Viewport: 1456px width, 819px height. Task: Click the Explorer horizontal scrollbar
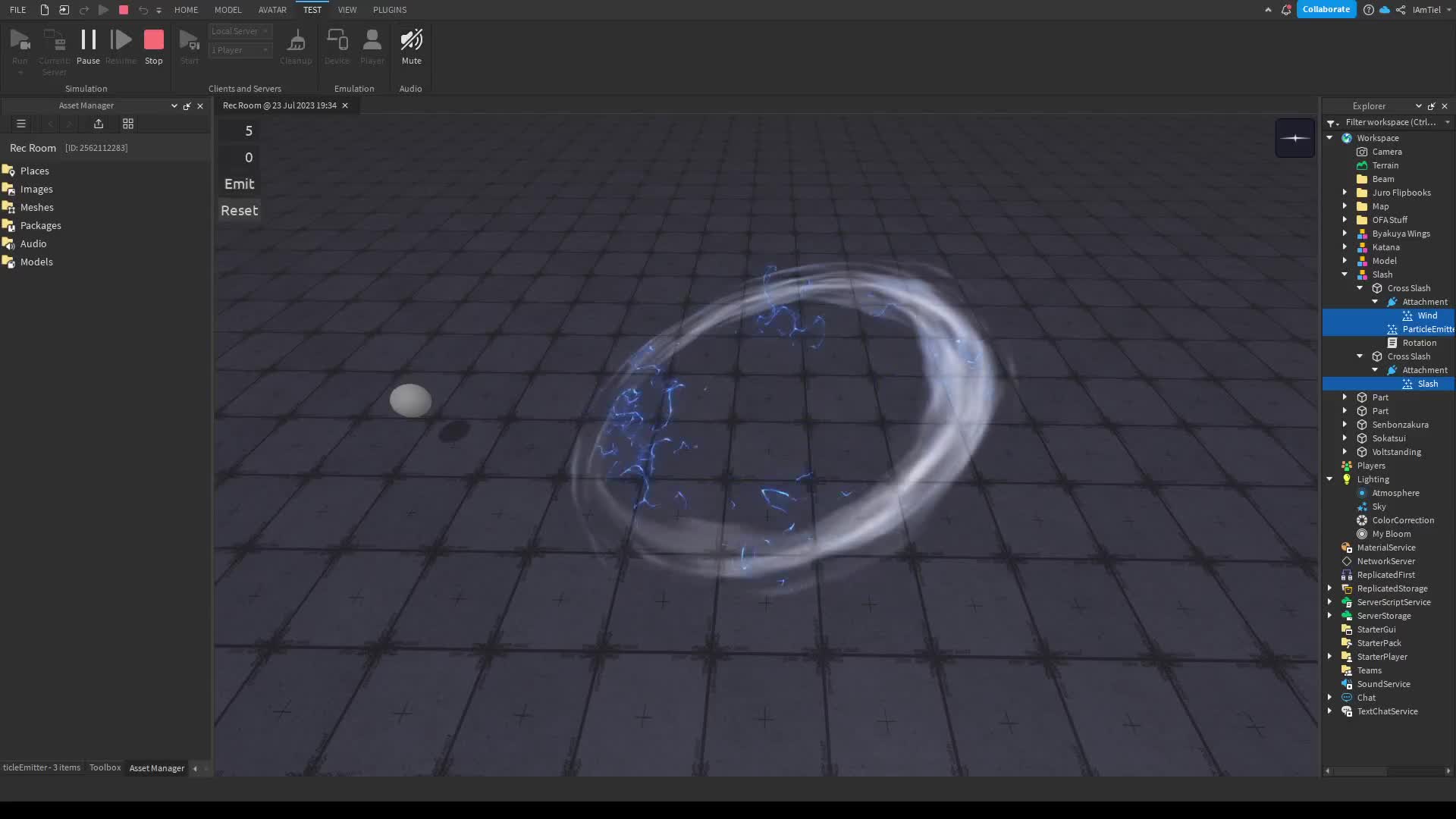coord(1360,771)
